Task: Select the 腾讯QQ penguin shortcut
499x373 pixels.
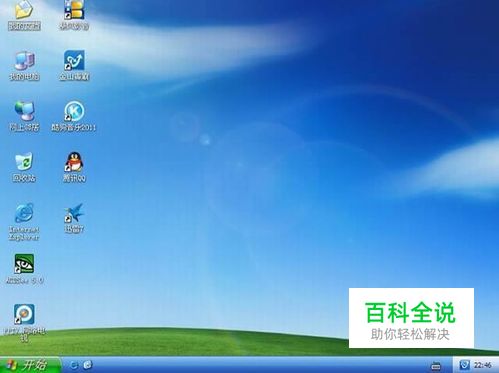Action: (74, 162)
